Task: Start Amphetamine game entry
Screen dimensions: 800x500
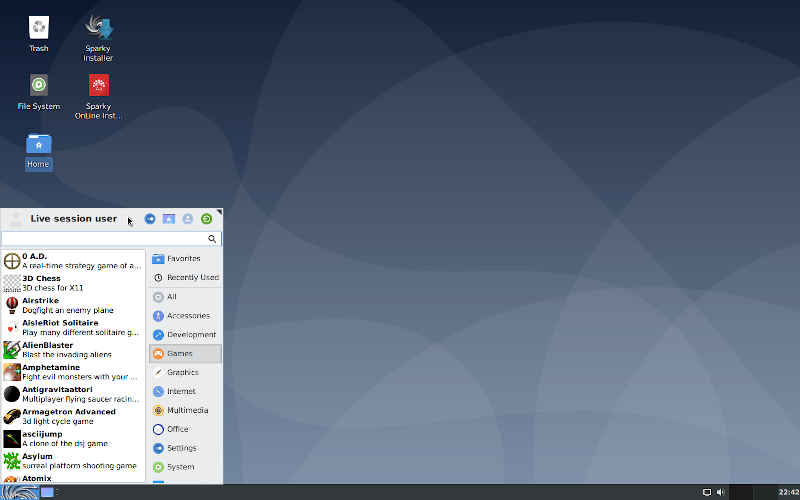Action: click(73, 372)
